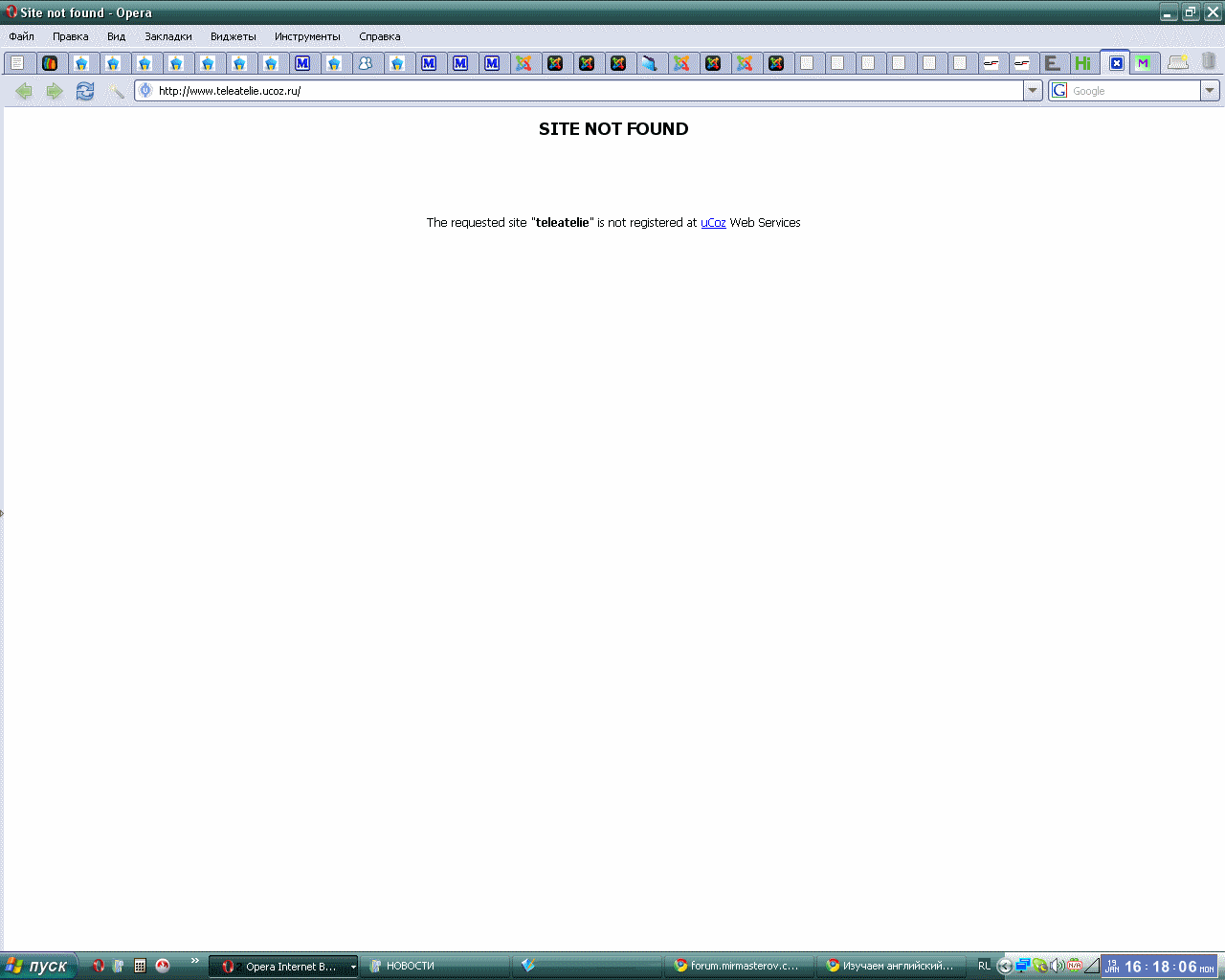This screenshot has width=1225, height=980.
Task: Switch to the green "Hi" icon tab
Action: tap(1082, 63)
